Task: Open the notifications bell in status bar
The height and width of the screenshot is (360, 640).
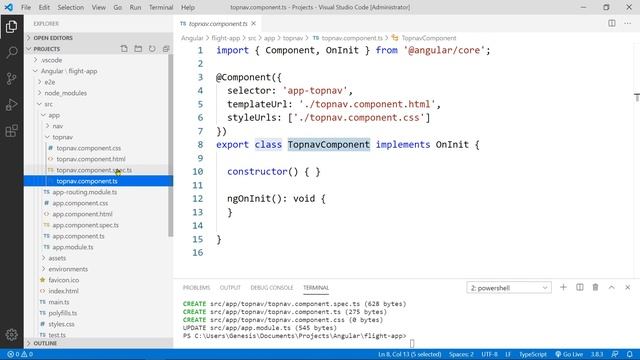Action: pos(630,354)
